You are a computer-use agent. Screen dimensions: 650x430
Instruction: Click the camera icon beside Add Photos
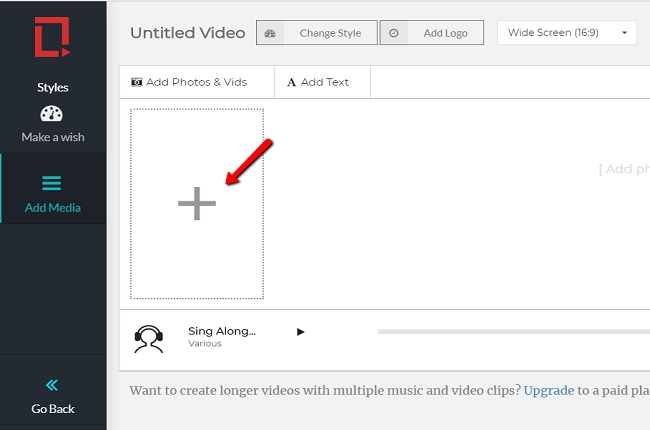coord(137,82)
